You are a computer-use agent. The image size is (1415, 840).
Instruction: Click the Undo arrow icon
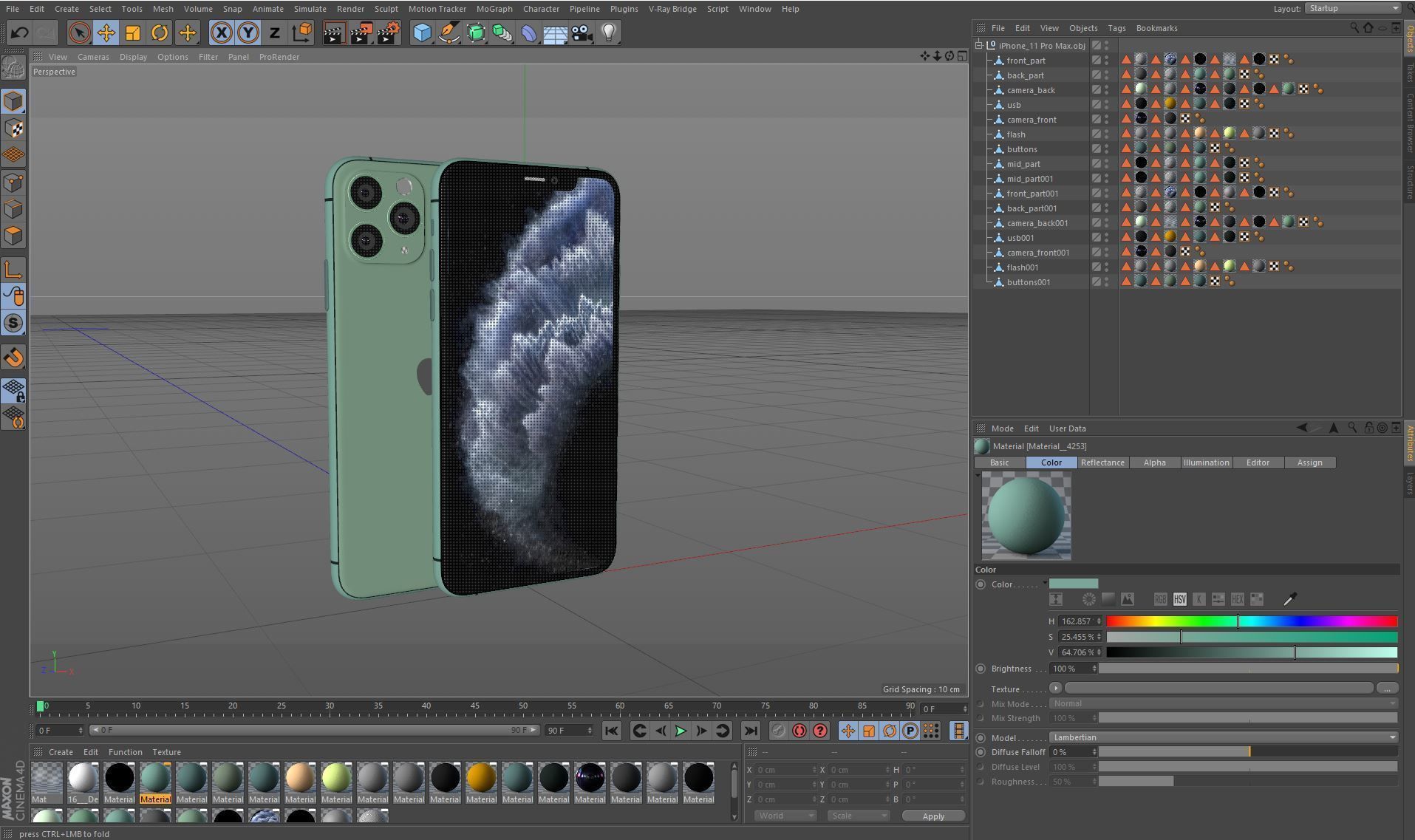coord(20,33)
